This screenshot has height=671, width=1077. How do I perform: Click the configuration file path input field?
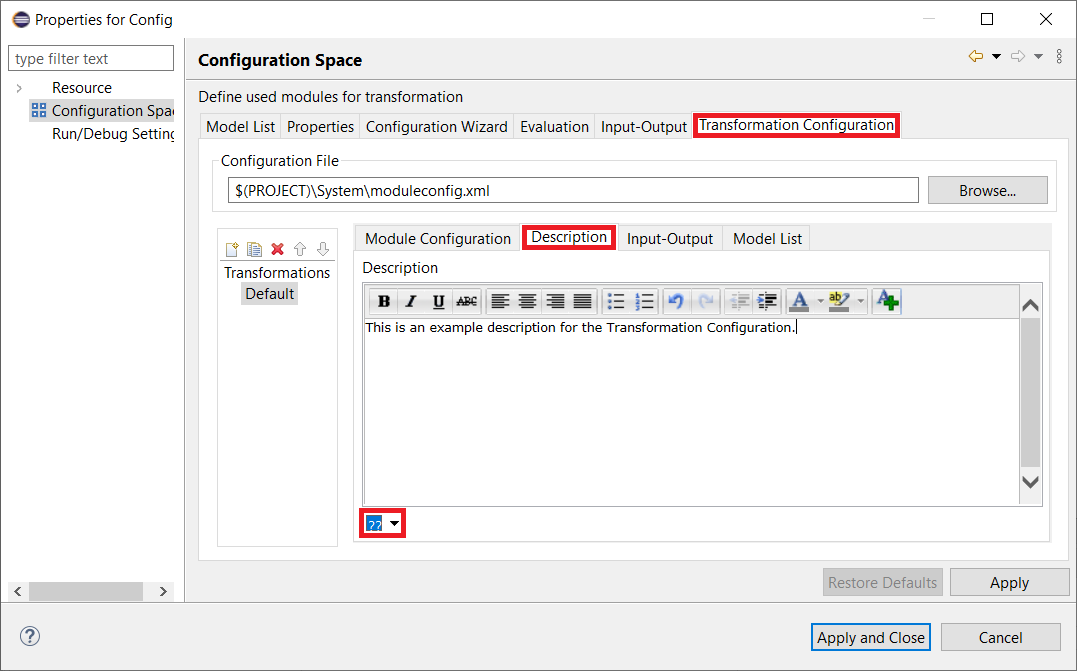click(x=570, y=189)
